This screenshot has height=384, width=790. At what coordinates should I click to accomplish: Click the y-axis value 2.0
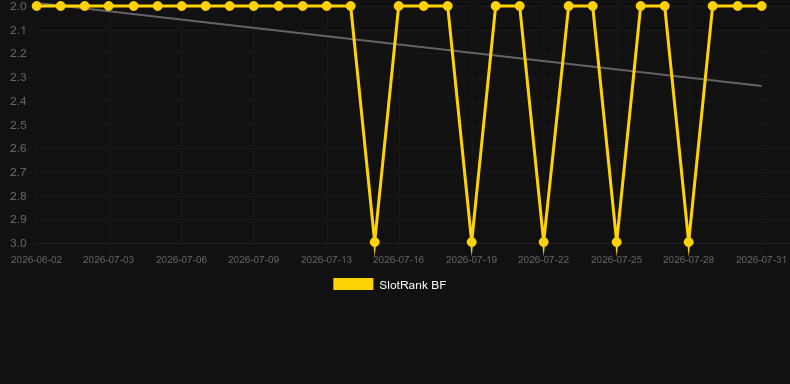coord(18,6)
